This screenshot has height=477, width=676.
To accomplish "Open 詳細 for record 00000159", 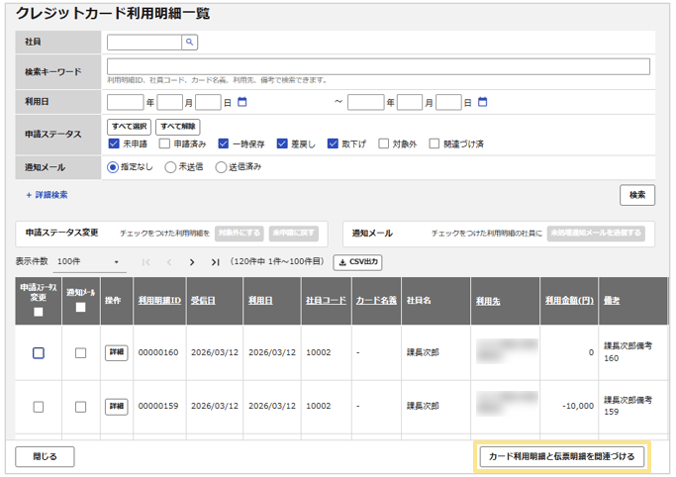I will [x=116, y=406].
